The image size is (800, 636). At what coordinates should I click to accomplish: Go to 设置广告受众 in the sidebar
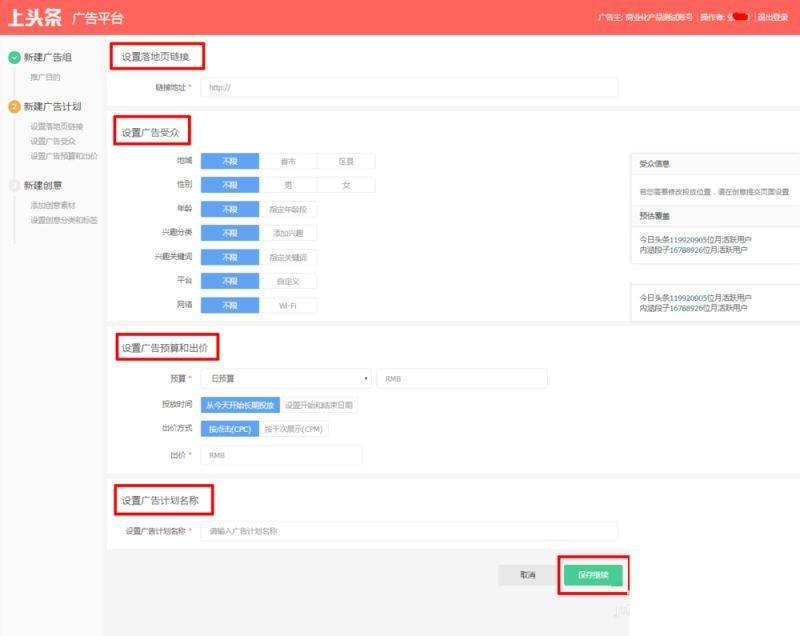click(x=53, y=141)
